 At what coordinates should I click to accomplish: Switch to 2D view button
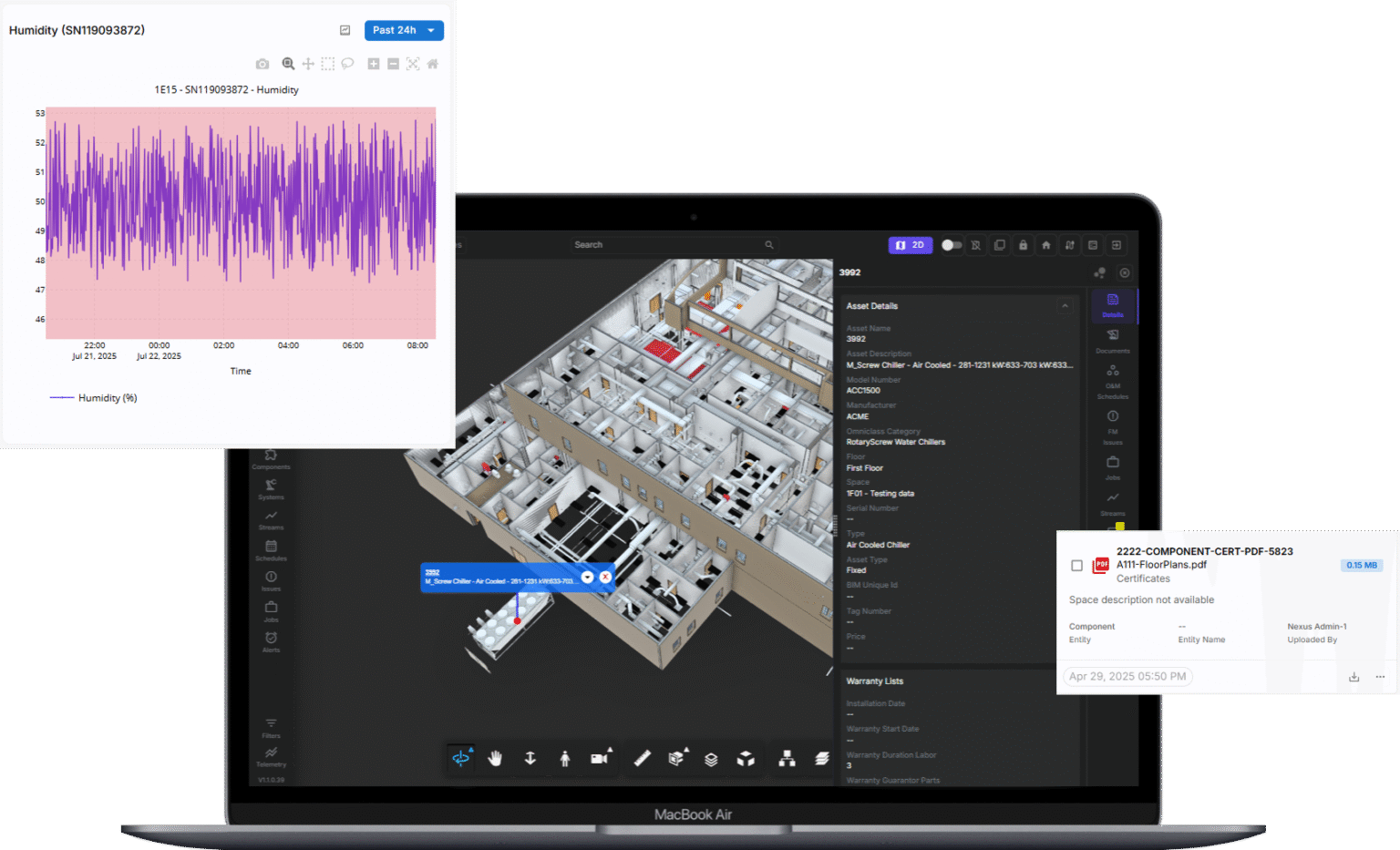[x=910, y=245]
